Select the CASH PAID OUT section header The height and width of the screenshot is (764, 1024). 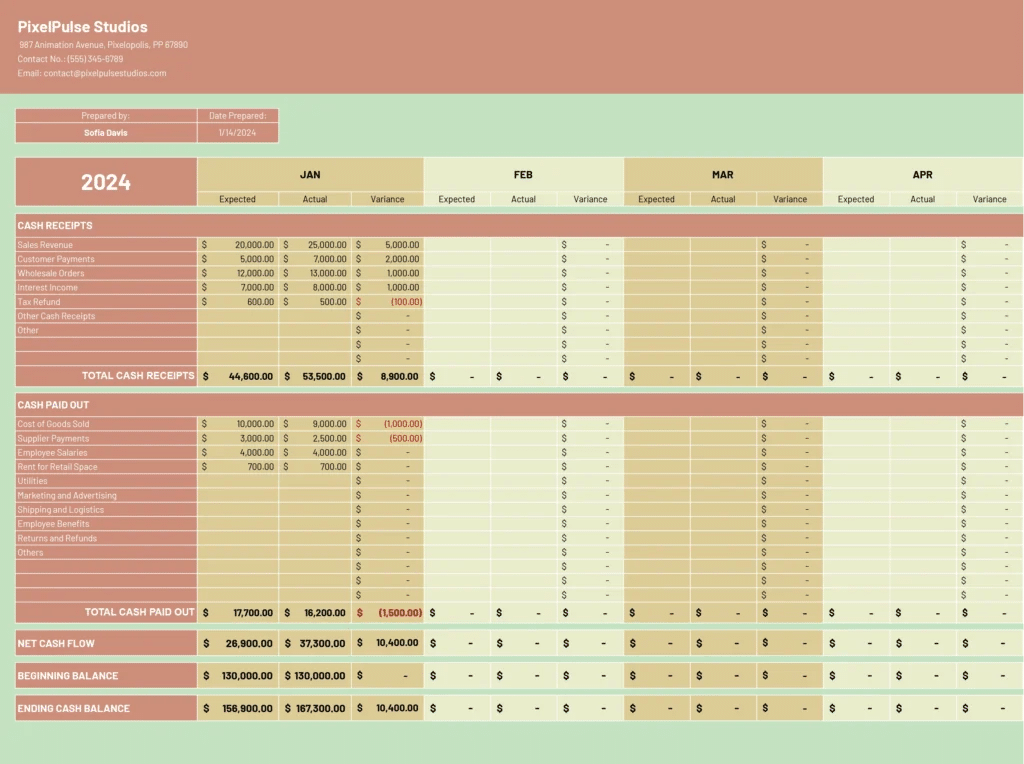(x=54, y=405)
